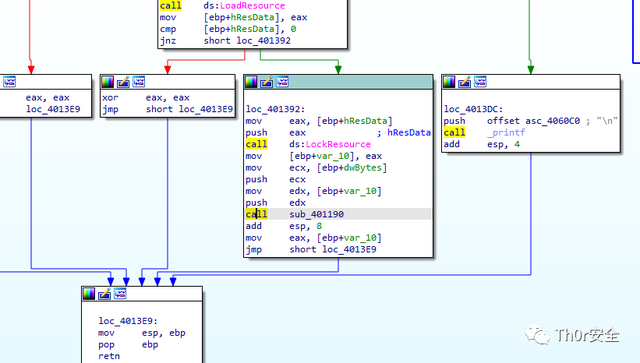The width and height of the screenshot is (640, 363).
Task: Click the edit comment icon on the xor eax node
Action: coord(123,82)
